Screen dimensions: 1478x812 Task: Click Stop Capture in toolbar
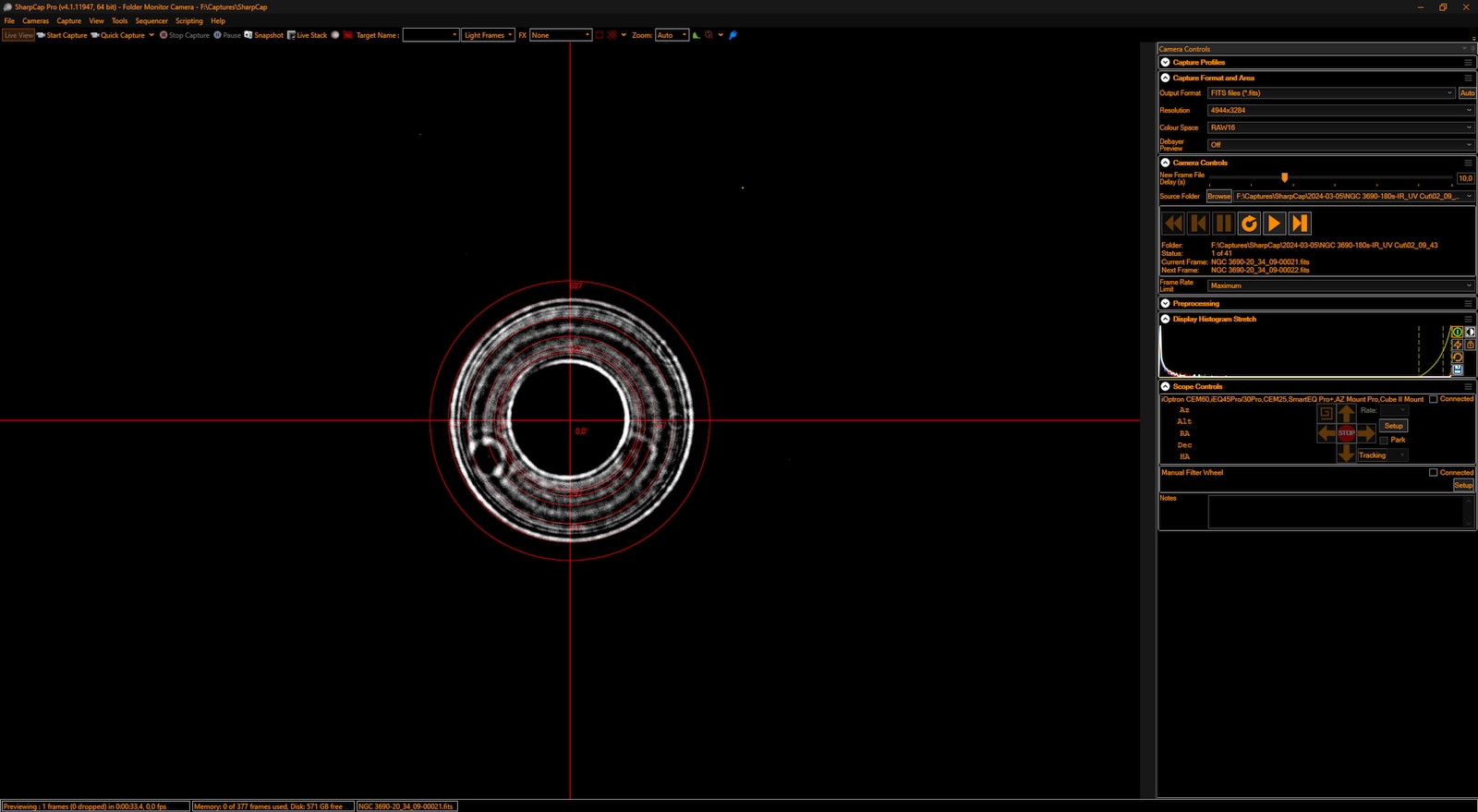[185, 35]
